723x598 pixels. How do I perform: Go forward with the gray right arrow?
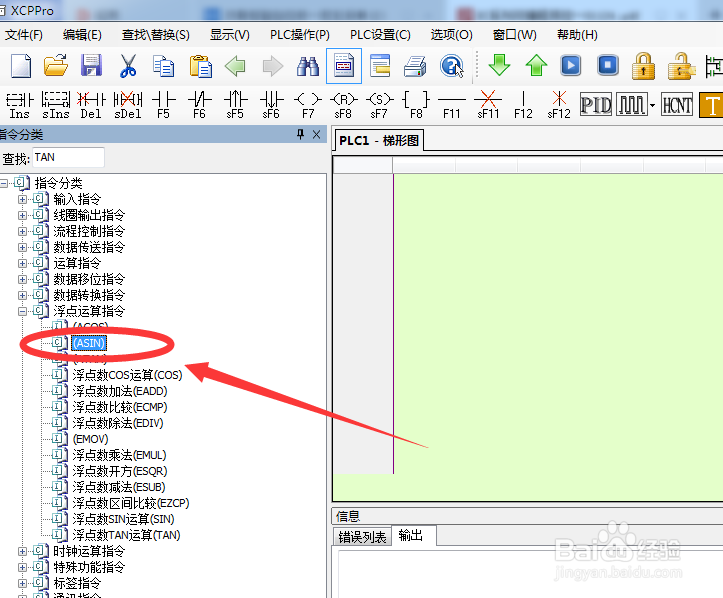click(x=273, y=66)
